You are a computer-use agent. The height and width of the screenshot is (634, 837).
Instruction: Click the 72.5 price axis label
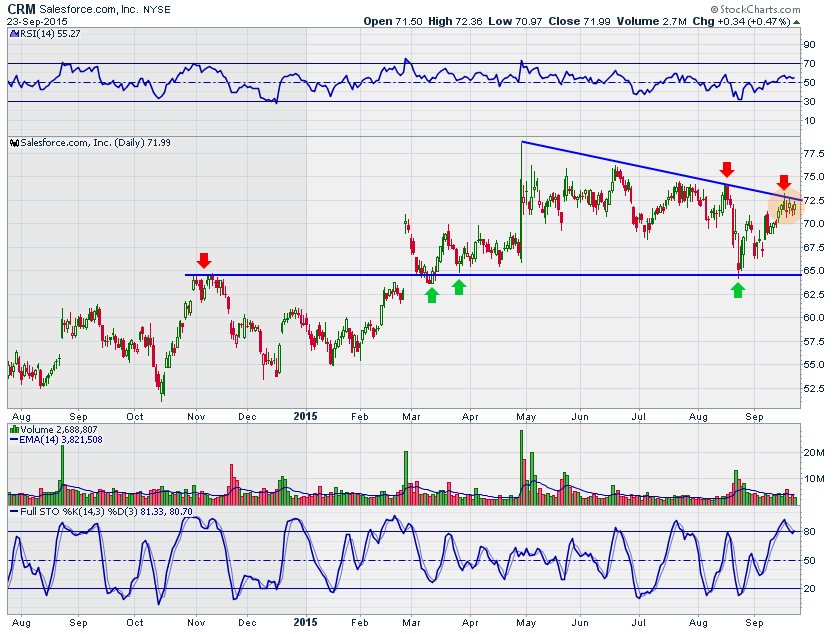(814, 201)
